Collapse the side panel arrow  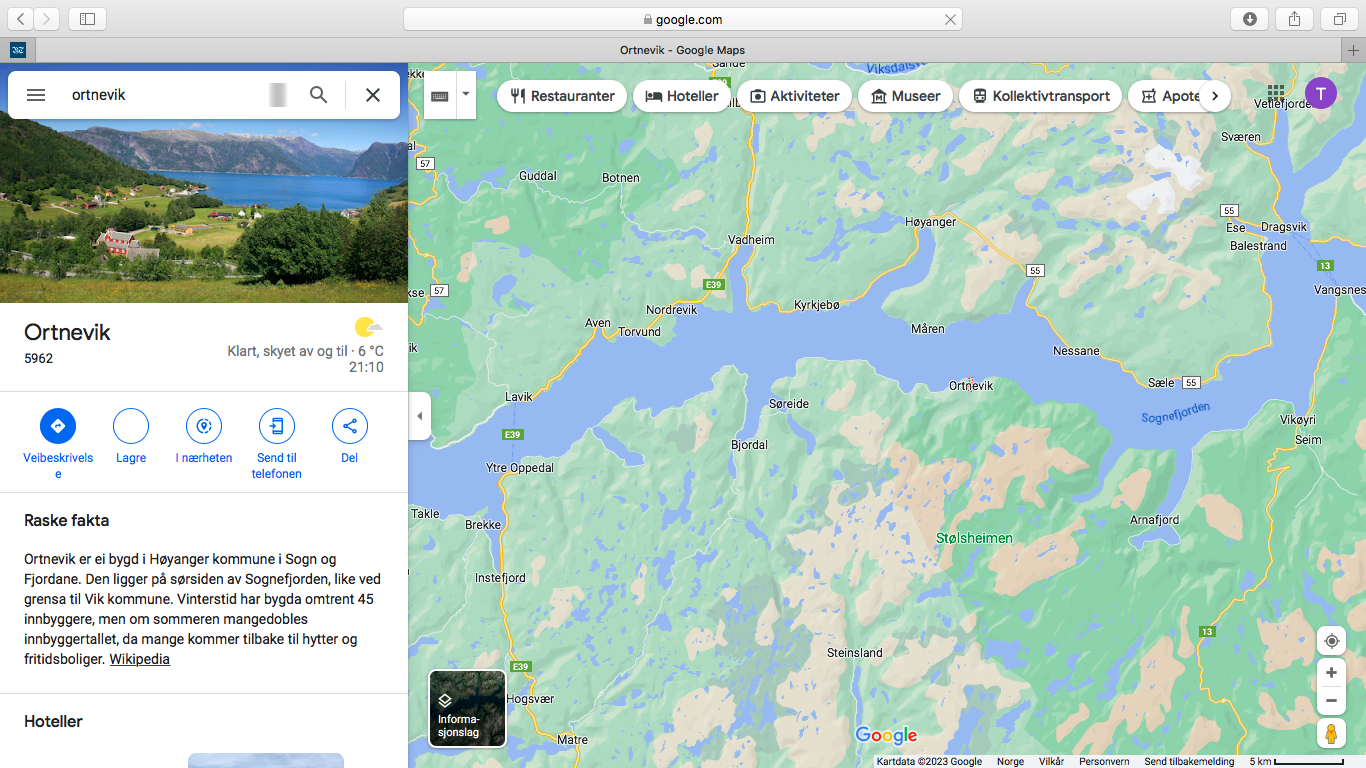(x=420, y=416)
